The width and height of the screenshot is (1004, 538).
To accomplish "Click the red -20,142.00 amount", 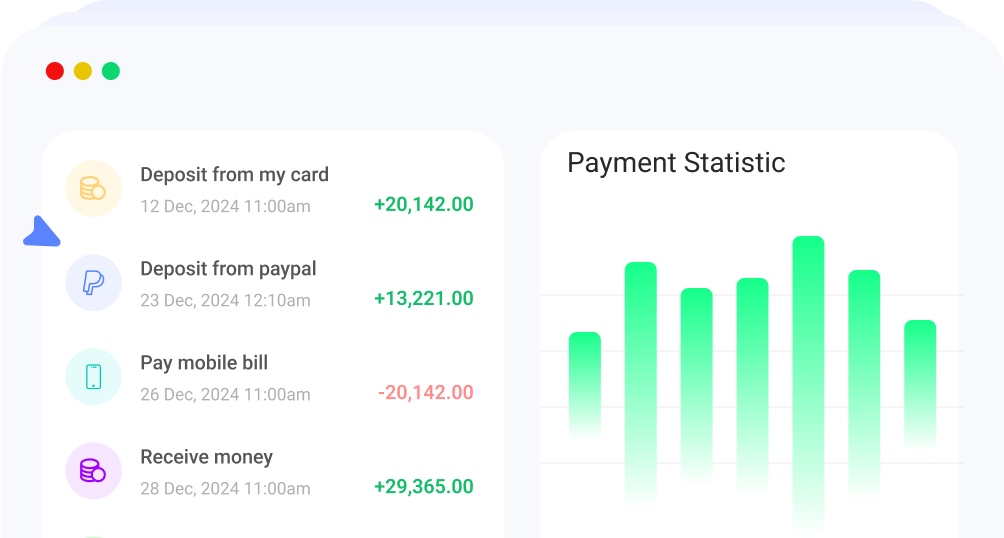I will (x=425, y=392).
